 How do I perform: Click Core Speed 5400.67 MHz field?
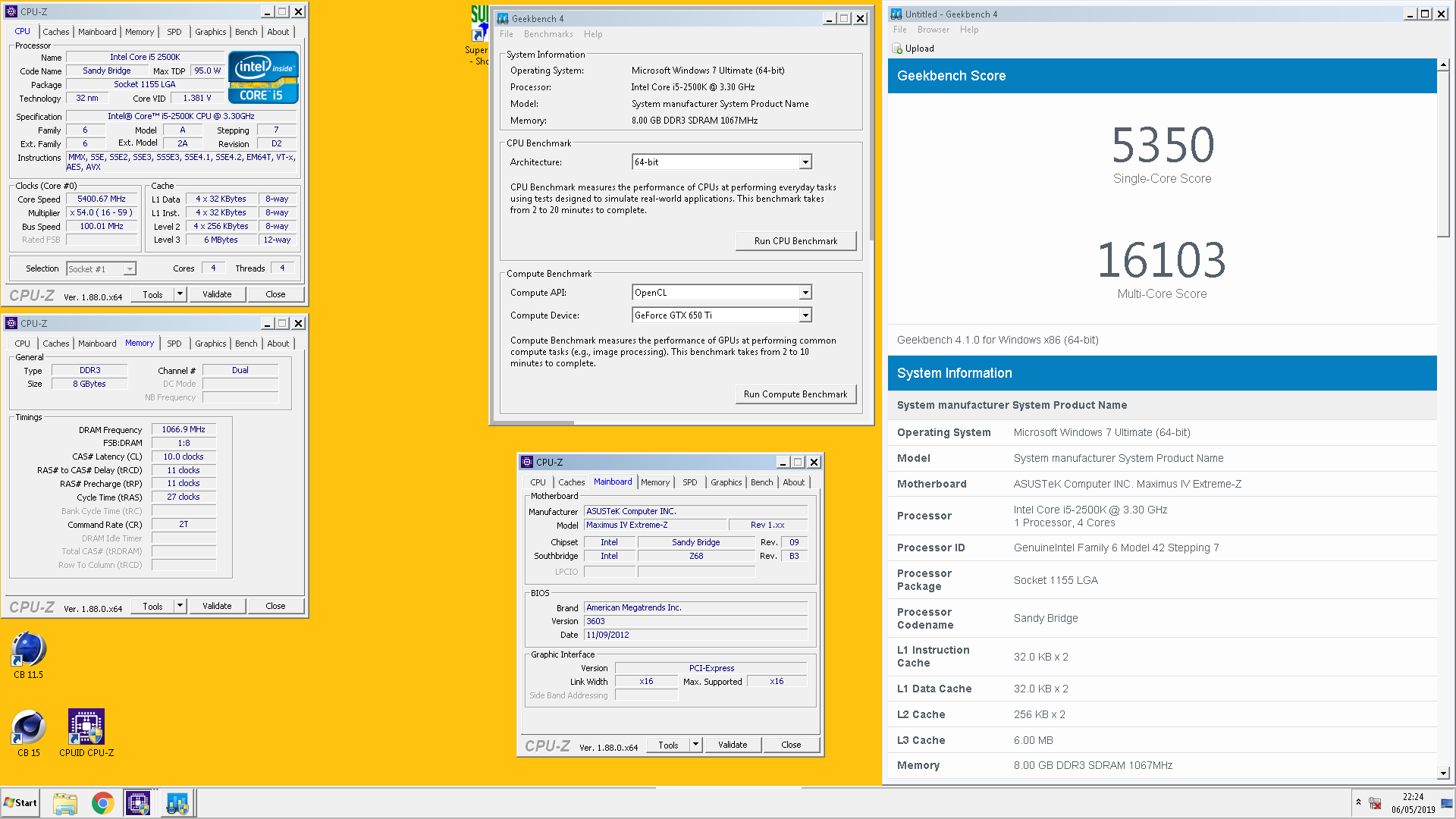coord(102,199)
